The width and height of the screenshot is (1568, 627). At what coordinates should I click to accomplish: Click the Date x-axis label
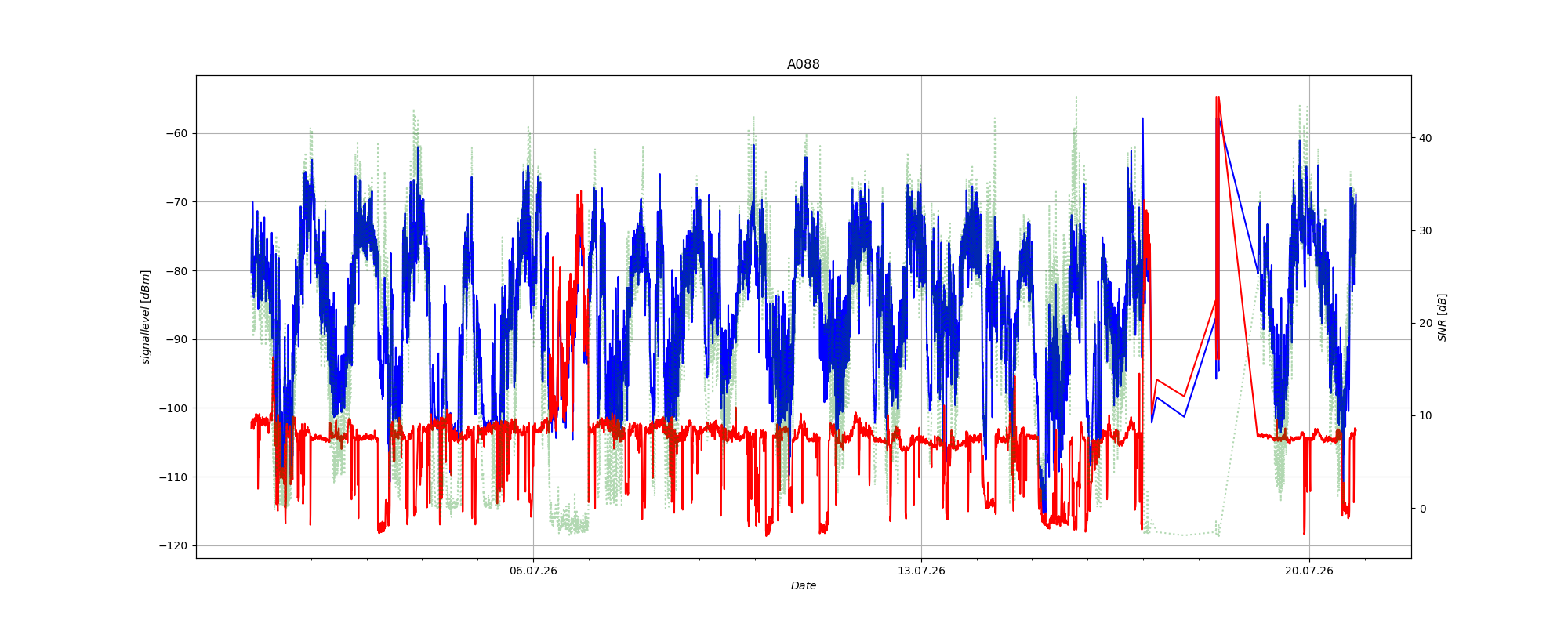click(803, 585)
